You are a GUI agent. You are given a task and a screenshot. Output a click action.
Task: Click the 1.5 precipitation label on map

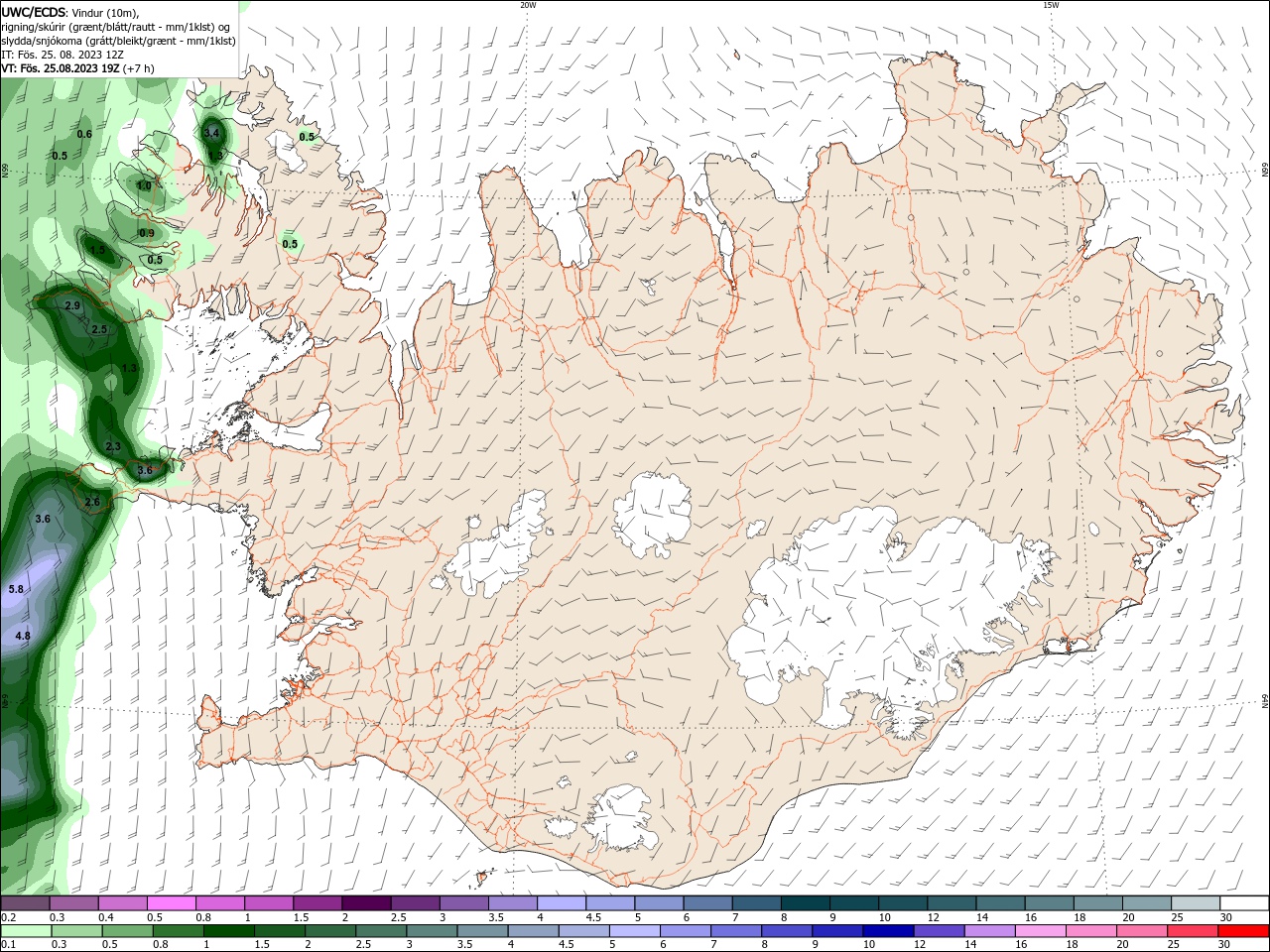coord(98,251)
